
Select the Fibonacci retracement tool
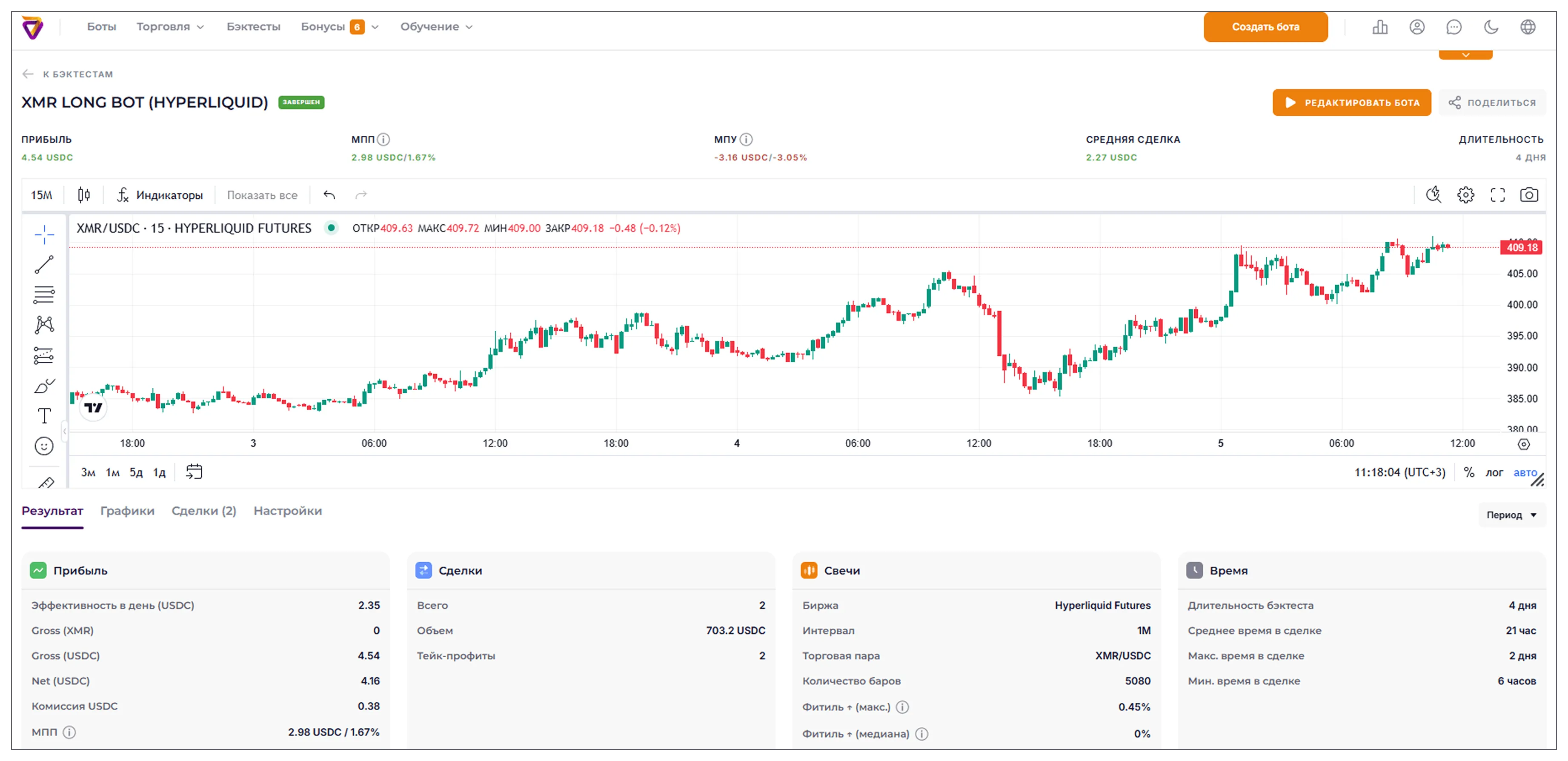[x=44, y=295]
